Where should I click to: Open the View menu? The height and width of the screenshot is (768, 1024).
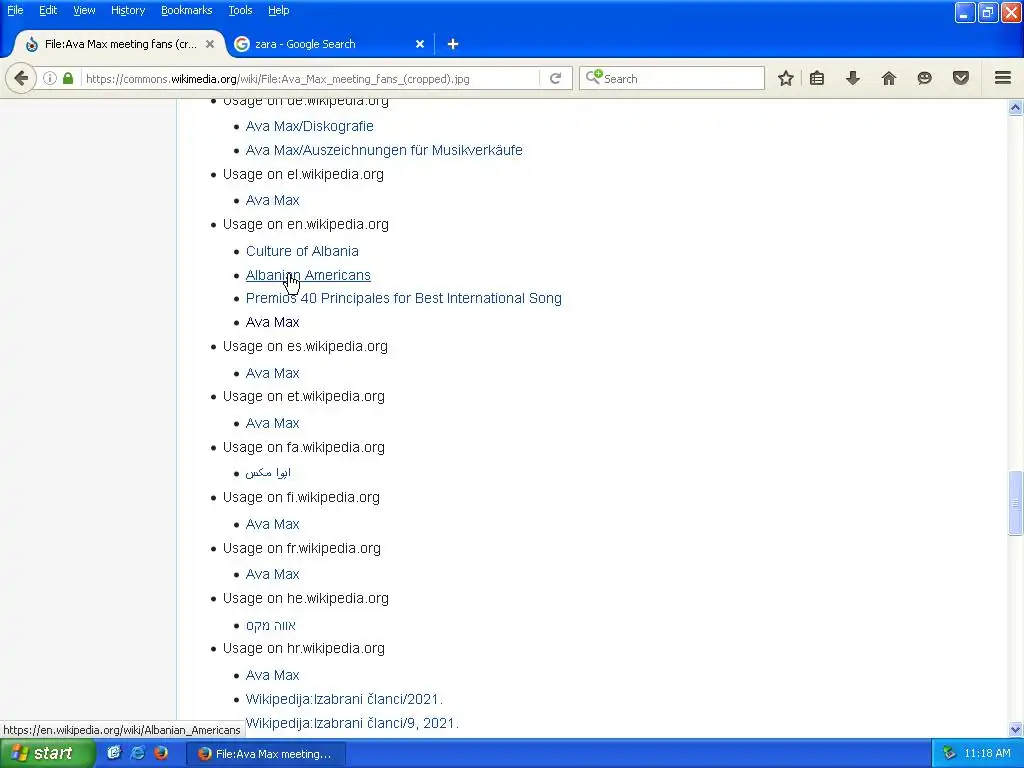(x=84, y=10)
